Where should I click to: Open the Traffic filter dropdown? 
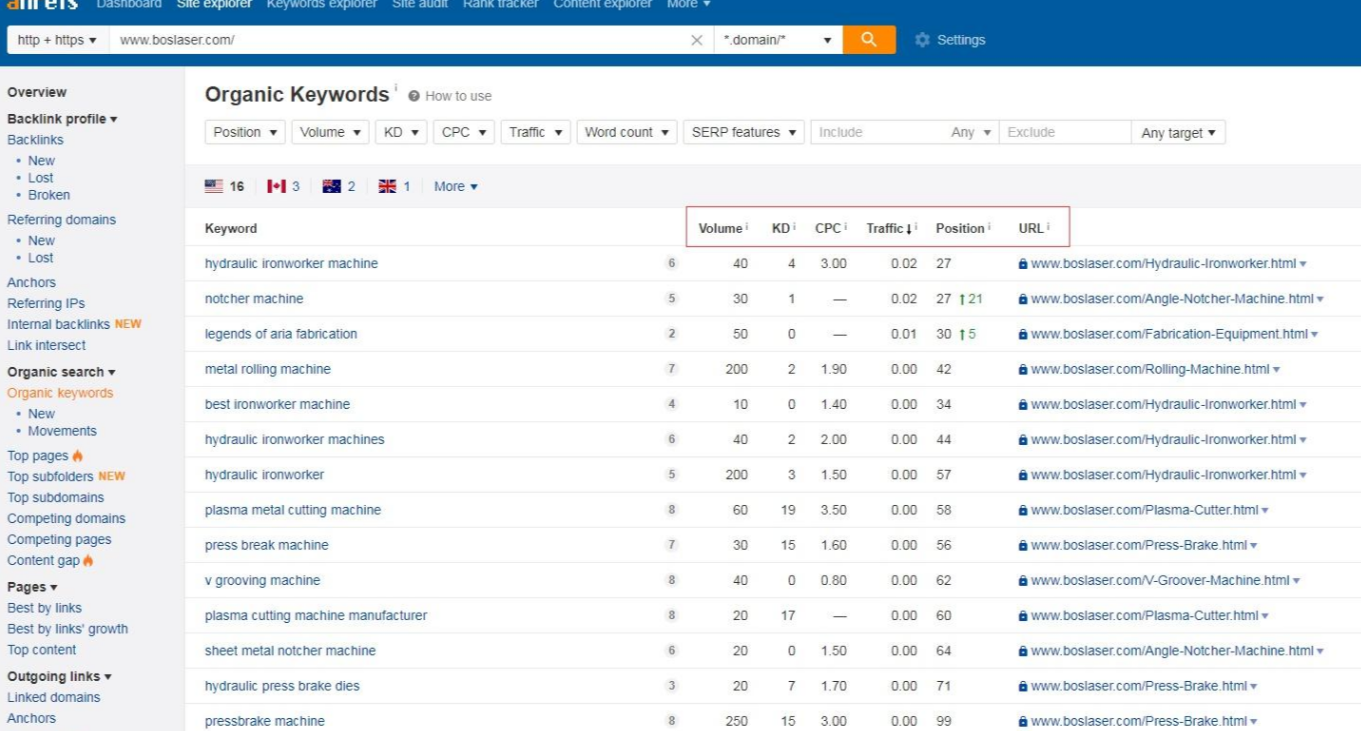(x=536, y=132)
